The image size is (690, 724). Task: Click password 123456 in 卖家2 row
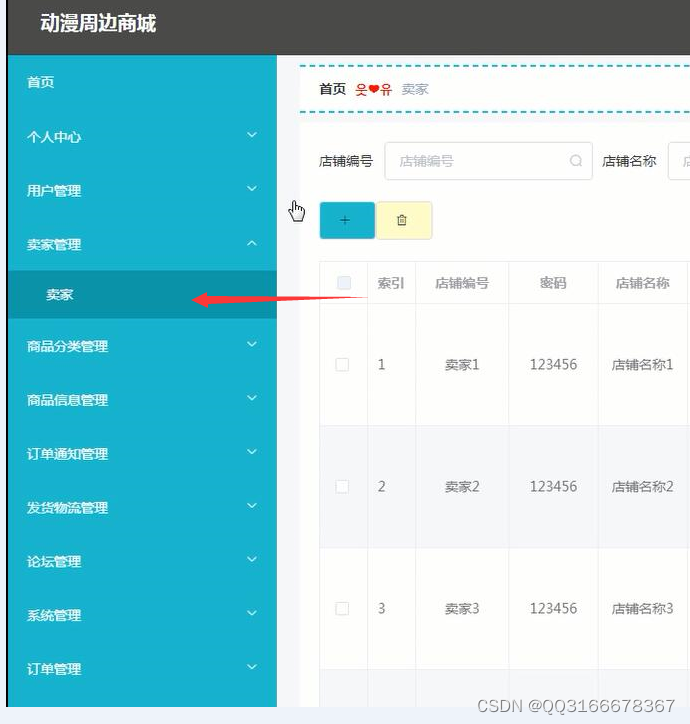[x=553, y=486]
